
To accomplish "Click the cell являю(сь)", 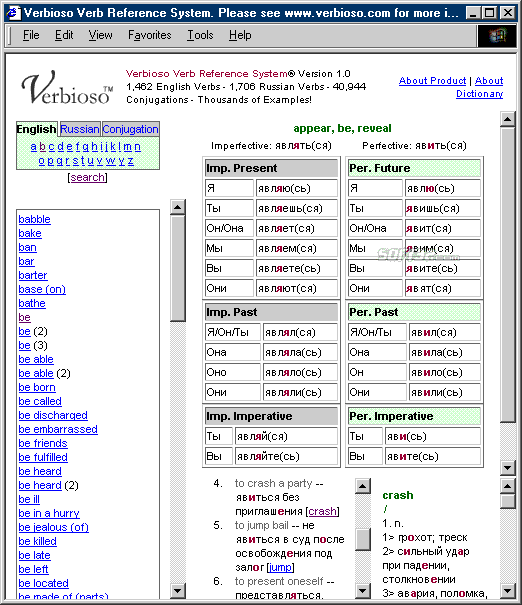I will 296,188.
